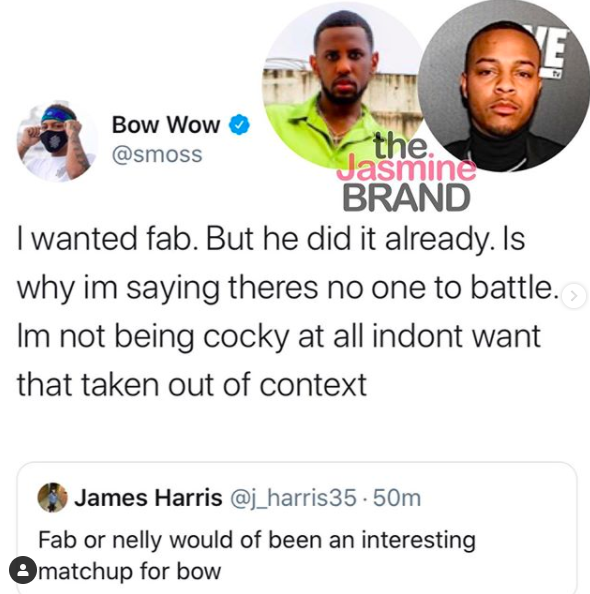
Task: Open Bow Wow's masked profile picture
Action: [56, 142]
